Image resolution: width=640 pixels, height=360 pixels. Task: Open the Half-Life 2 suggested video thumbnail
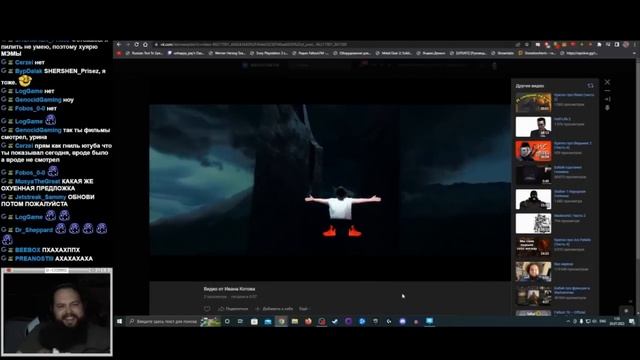click(533, 127)
